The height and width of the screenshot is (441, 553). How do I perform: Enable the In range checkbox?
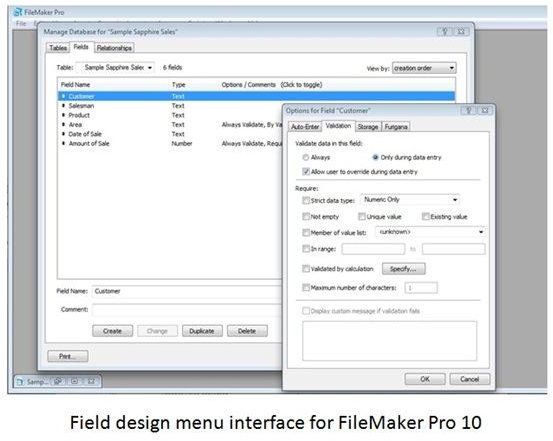(x=306, y=249)
